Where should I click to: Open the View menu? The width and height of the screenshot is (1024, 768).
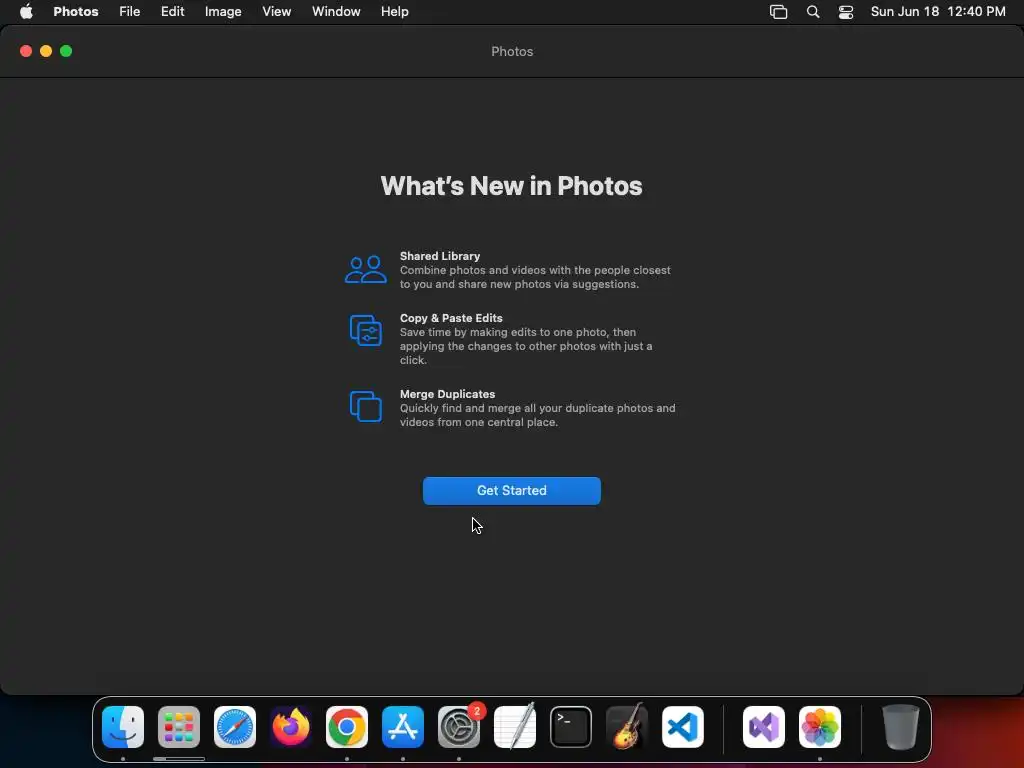[x=276, y=11]
